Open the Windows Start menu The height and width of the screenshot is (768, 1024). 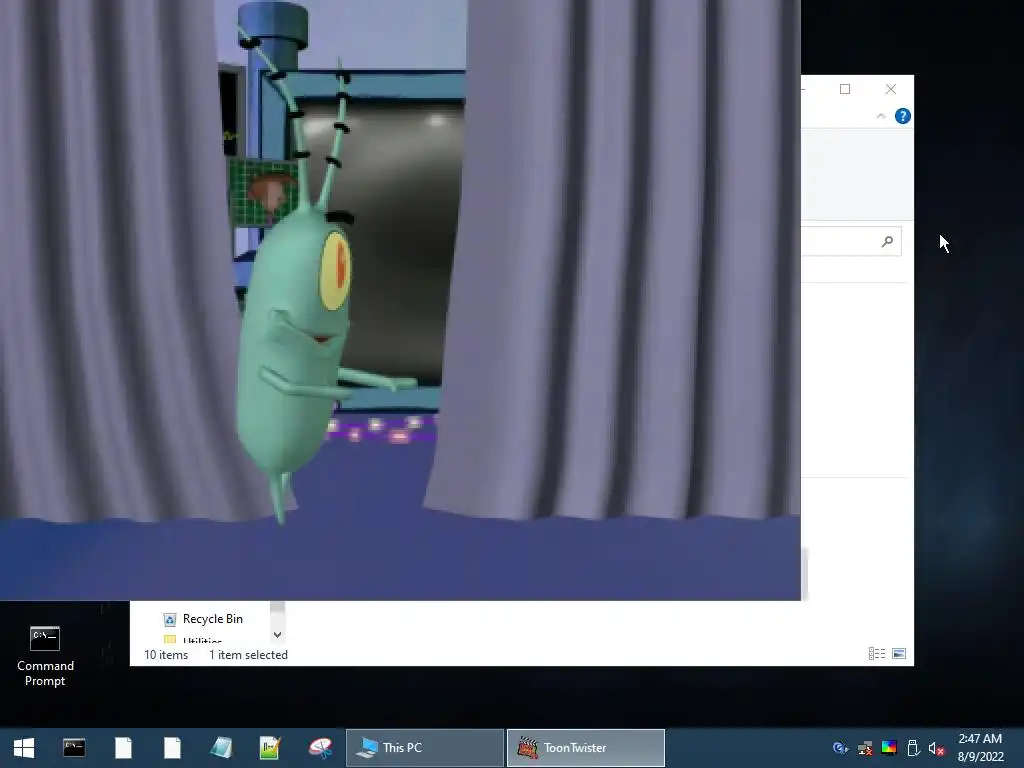coord(24,748)
